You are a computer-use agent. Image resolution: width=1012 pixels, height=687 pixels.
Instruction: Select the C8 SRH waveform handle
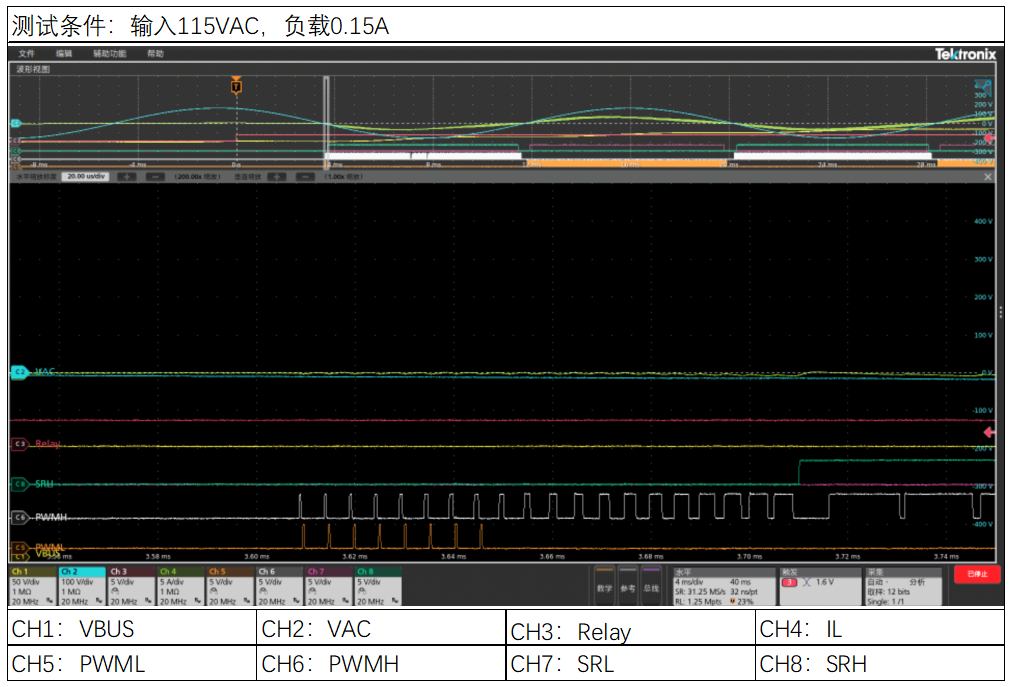tap(19, 484)
